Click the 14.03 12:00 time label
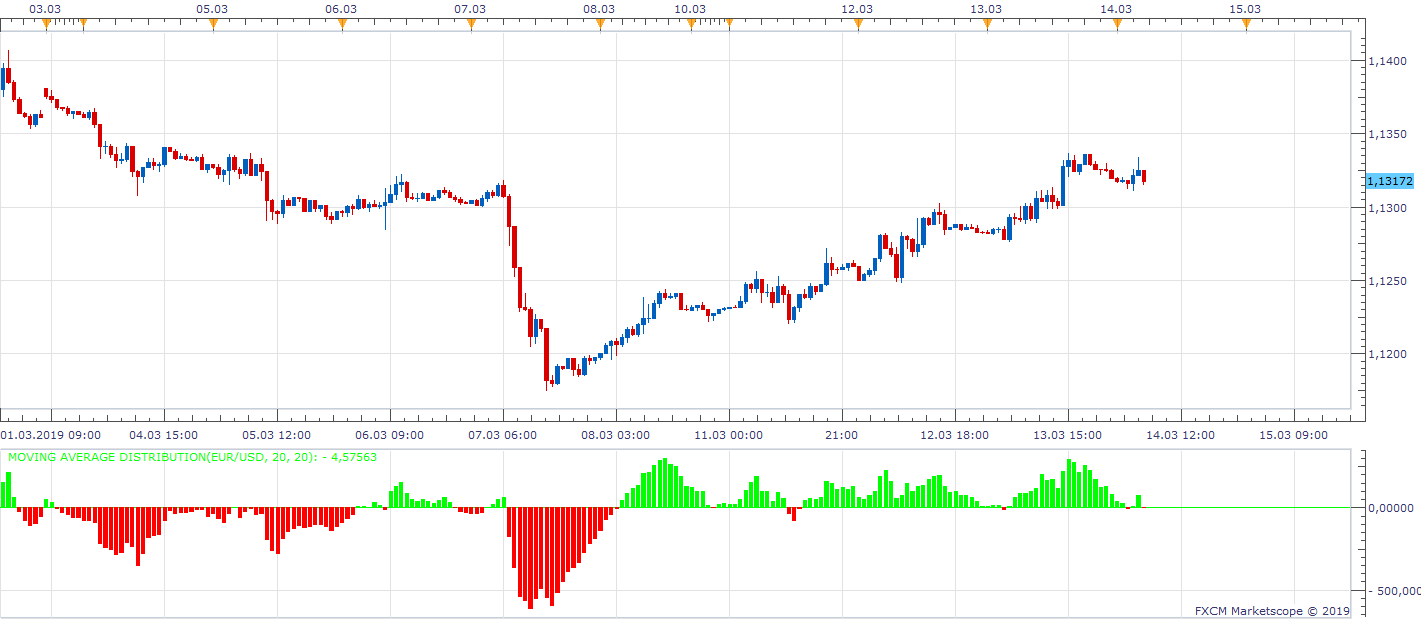This screenshot has width=1423, height=619. [1181, 435]
